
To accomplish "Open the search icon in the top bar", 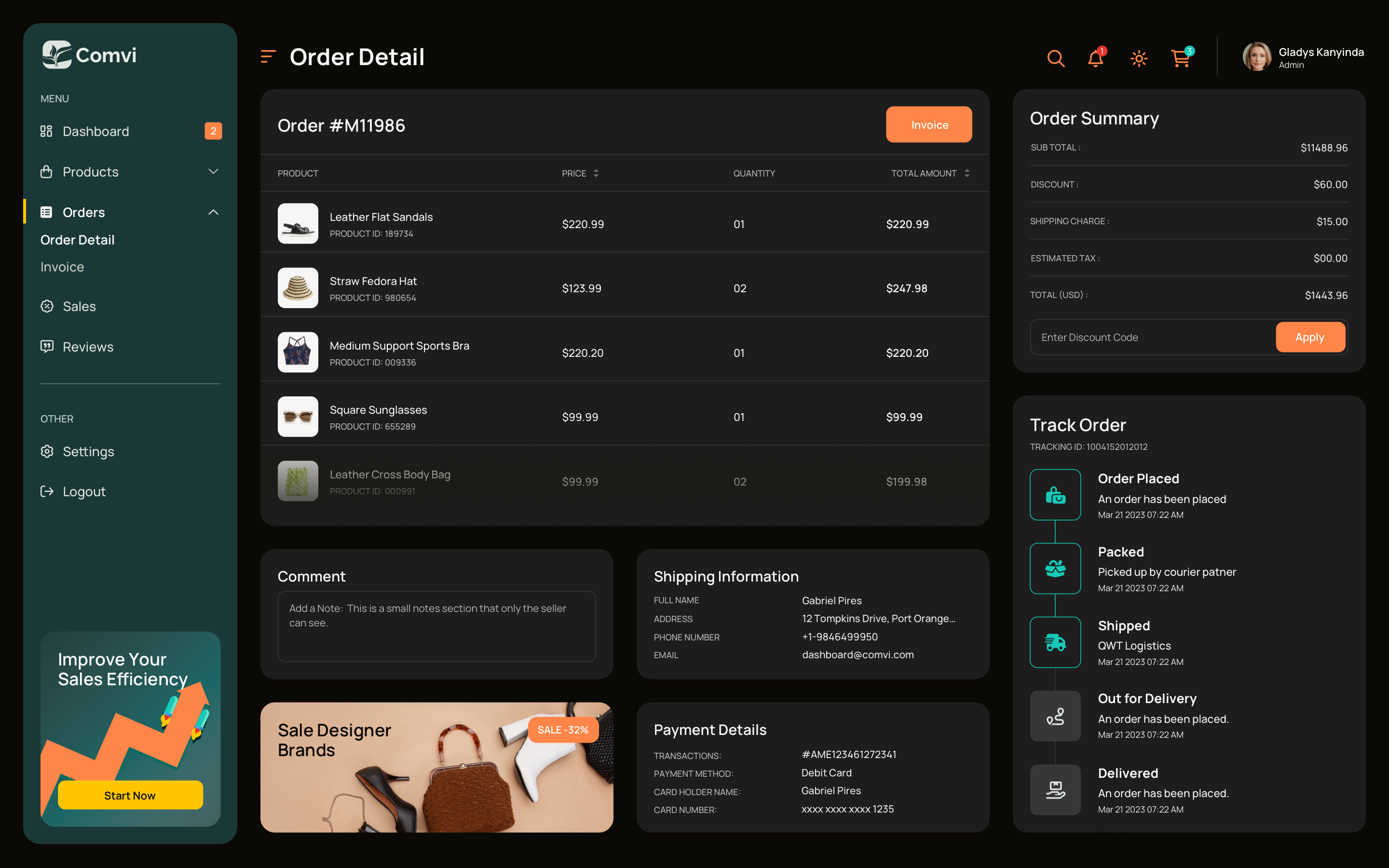I will click(x=1056, y=58).
